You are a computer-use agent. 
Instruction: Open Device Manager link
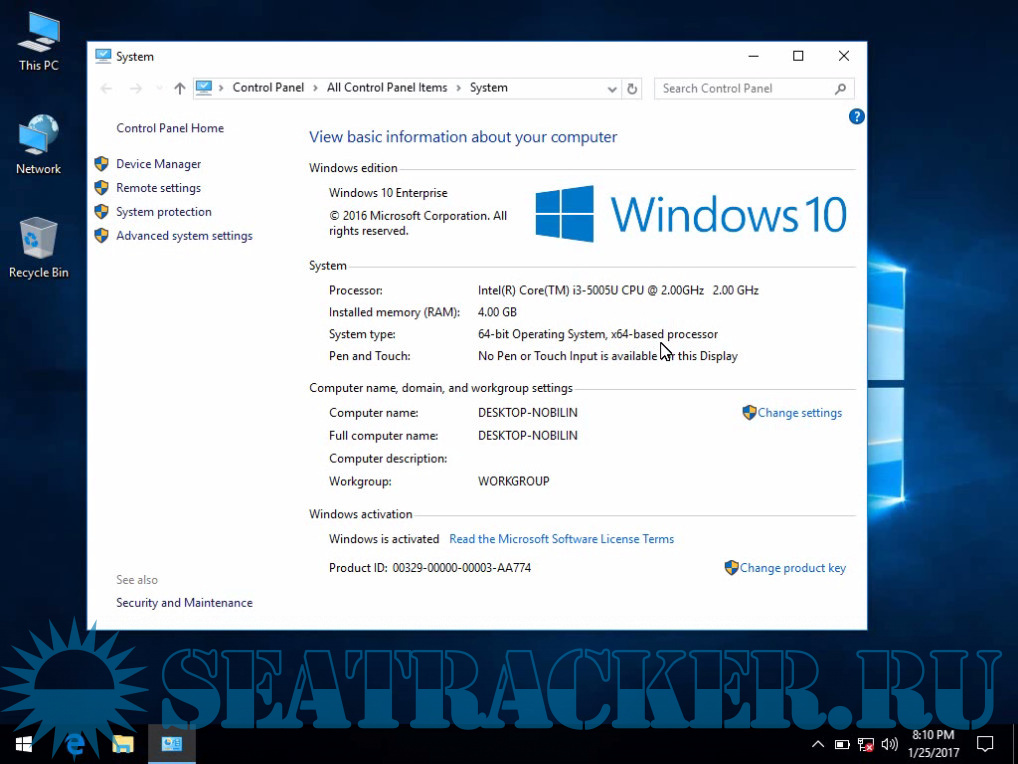158,164
